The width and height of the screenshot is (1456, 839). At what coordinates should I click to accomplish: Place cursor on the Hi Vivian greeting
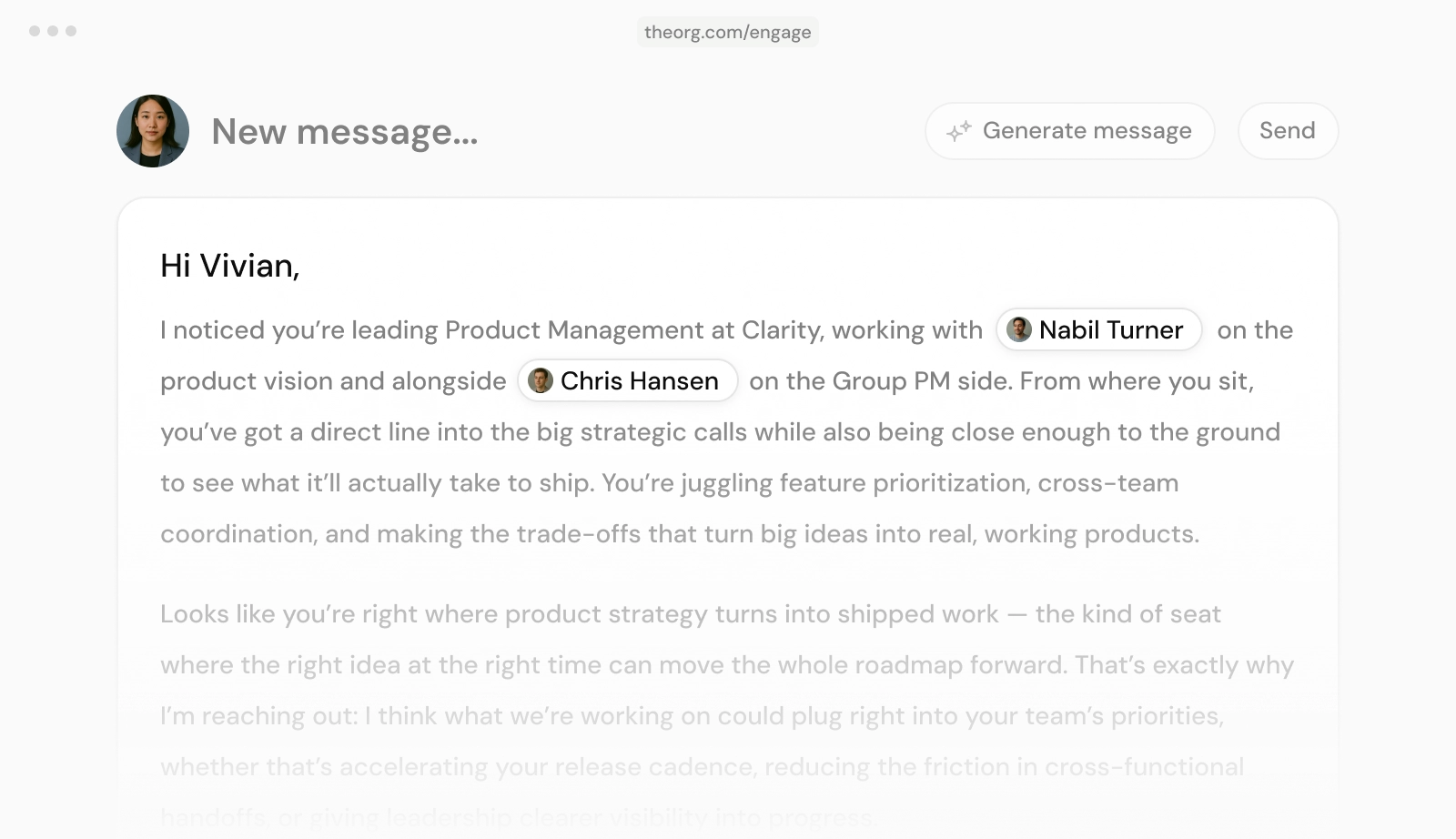click(230, 266)
